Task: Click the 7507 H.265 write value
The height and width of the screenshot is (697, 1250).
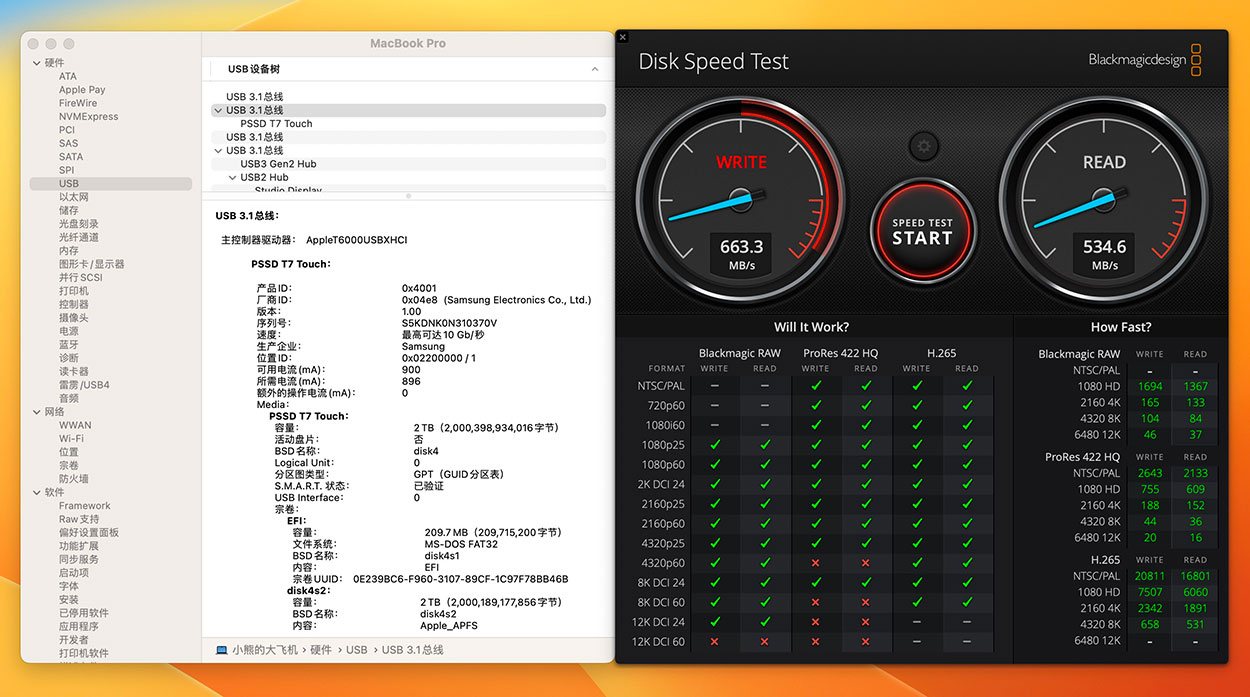Action: [x=1150, y=592]
